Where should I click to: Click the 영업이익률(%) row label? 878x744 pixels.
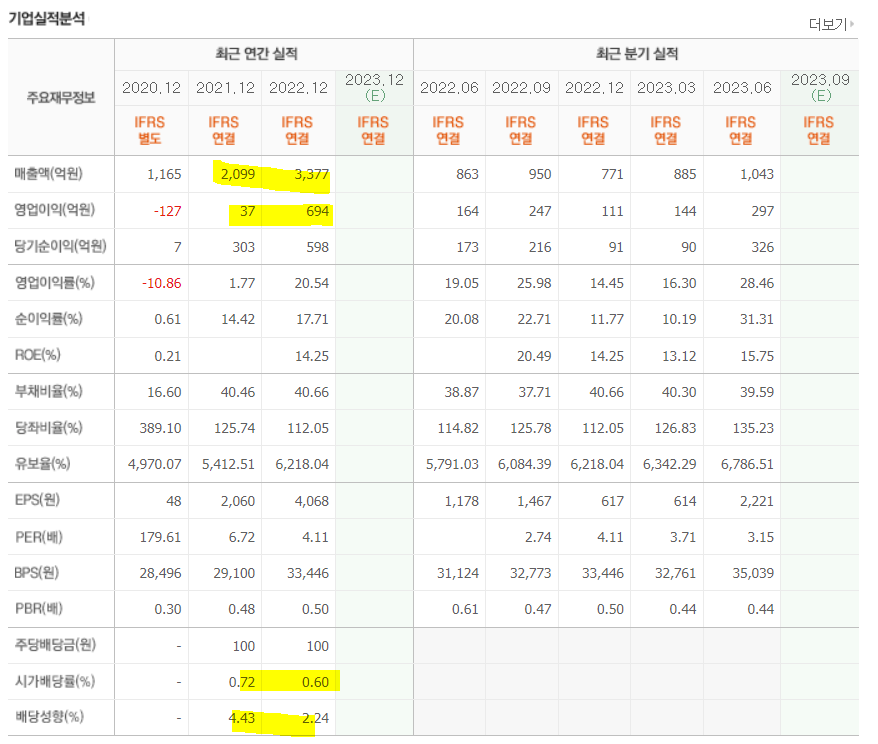pos(55,283)
